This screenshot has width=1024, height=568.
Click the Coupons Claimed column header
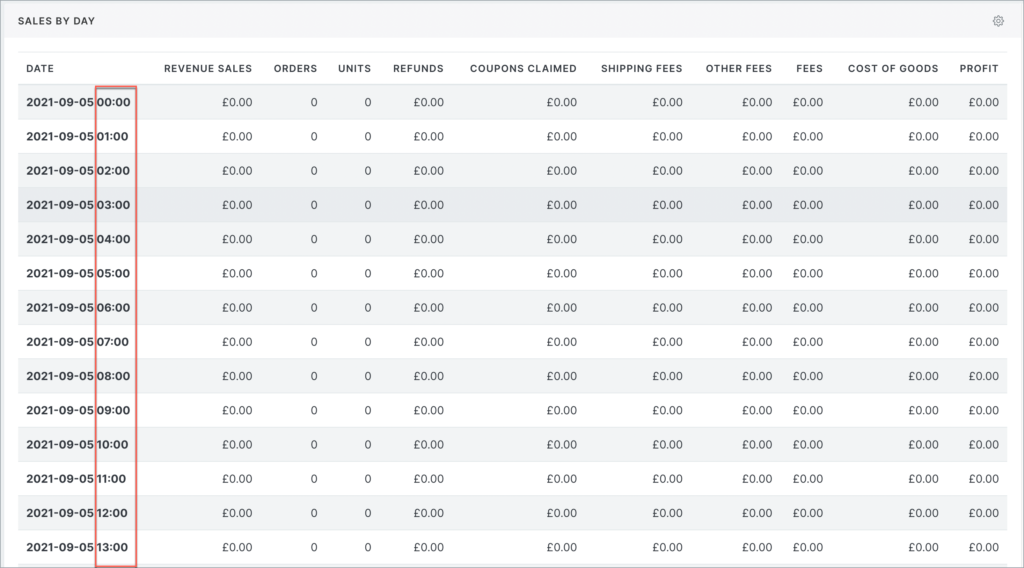point(523,69)
